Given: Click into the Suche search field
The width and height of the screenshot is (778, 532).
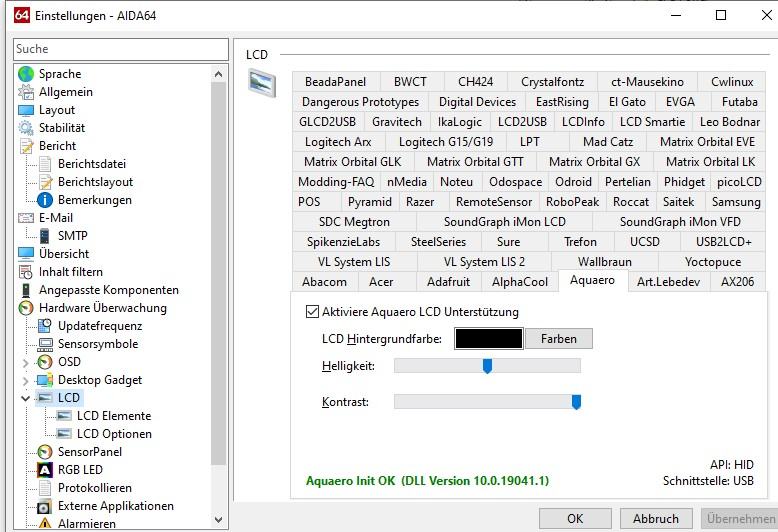Looking at the screenshot, I should pyautogui.click(x=121, y=49).
